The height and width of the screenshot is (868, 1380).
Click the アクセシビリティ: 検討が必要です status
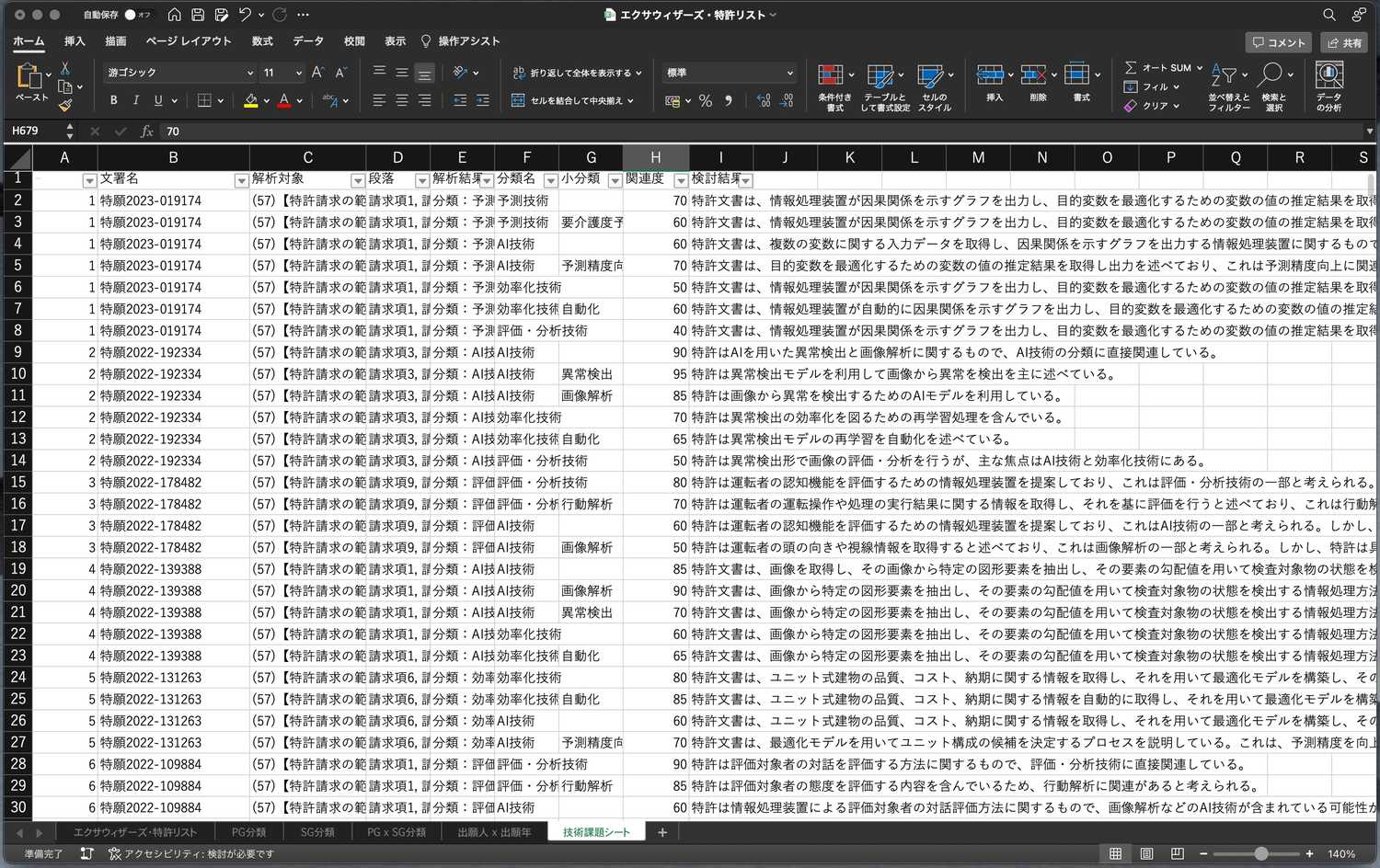pos(191,854)
